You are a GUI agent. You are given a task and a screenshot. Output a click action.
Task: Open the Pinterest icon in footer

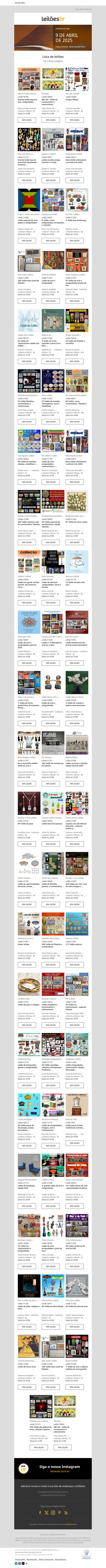60,1513
